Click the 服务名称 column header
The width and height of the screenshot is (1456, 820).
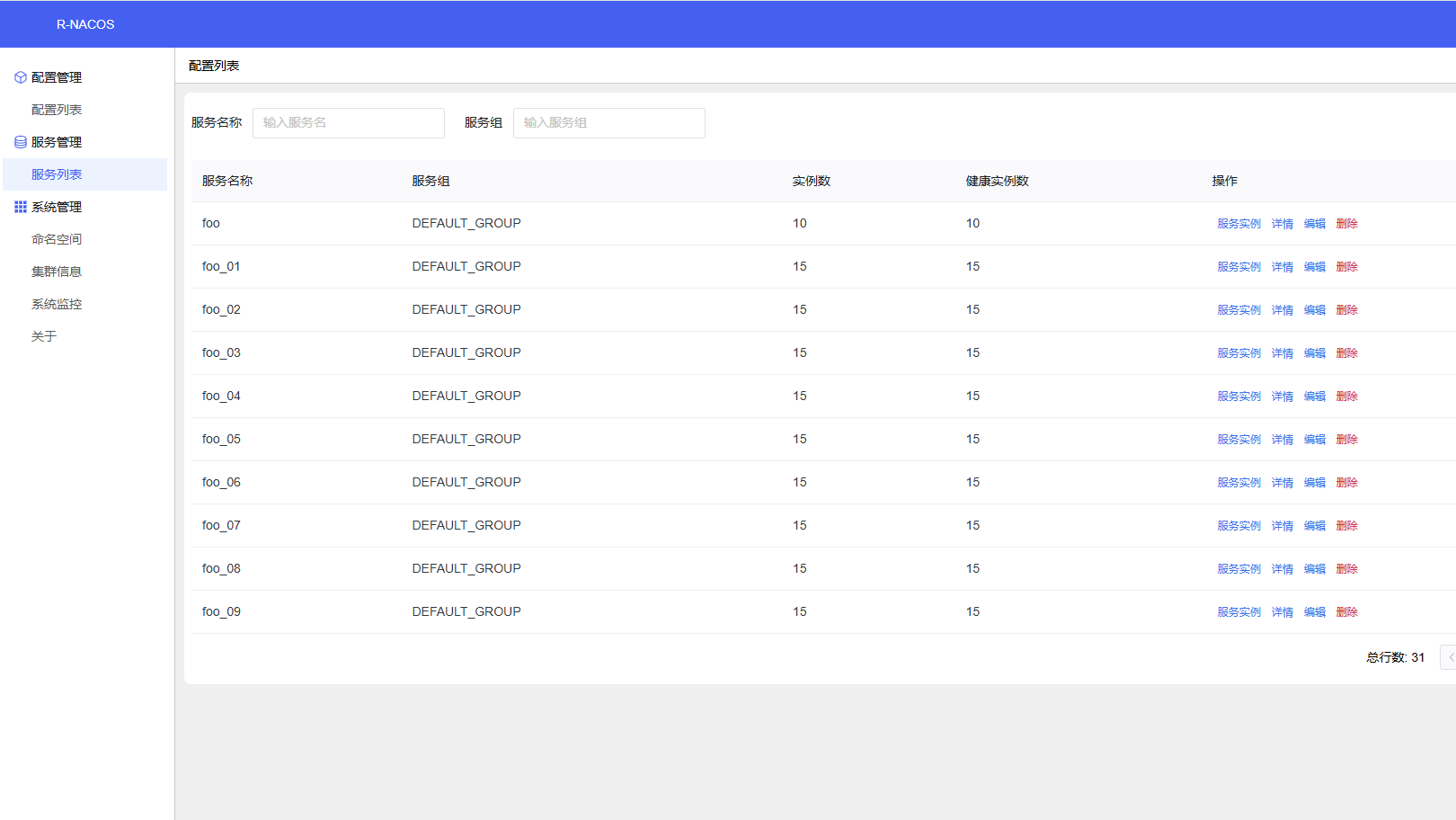pos(227,181)
